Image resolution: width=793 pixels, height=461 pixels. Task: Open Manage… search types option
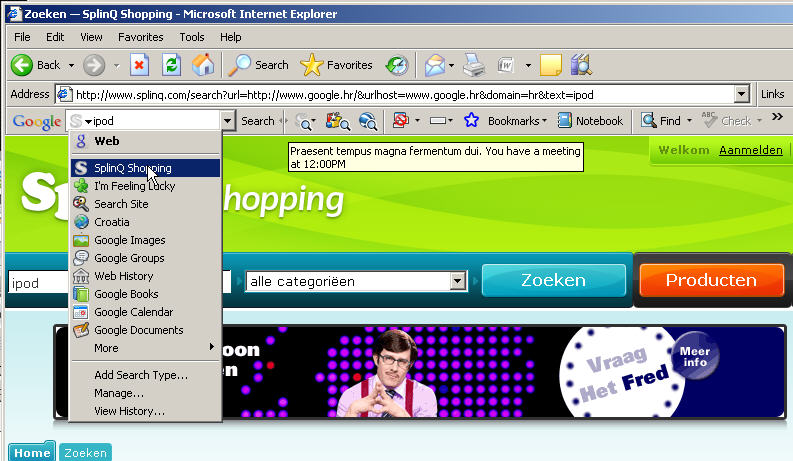[145, 393]
